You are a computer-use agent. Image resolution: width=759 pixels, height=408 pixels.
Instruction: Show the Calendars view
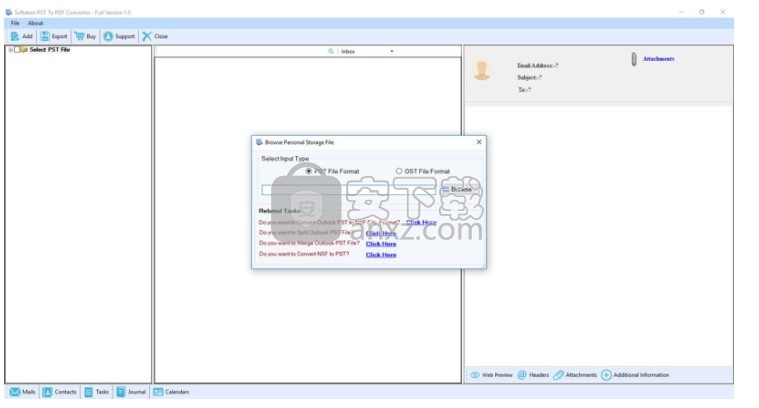[x=171, y=392]
